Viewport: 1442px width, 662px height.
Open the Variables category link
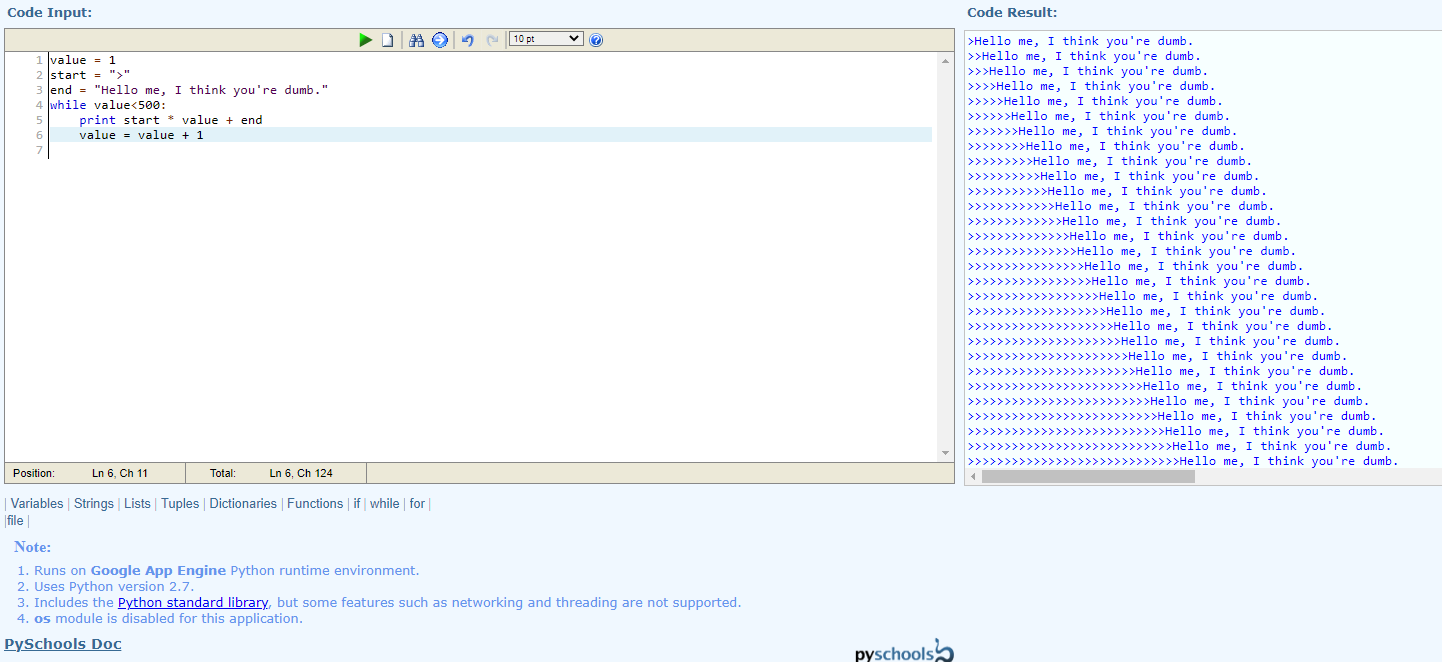coord(37,504)
